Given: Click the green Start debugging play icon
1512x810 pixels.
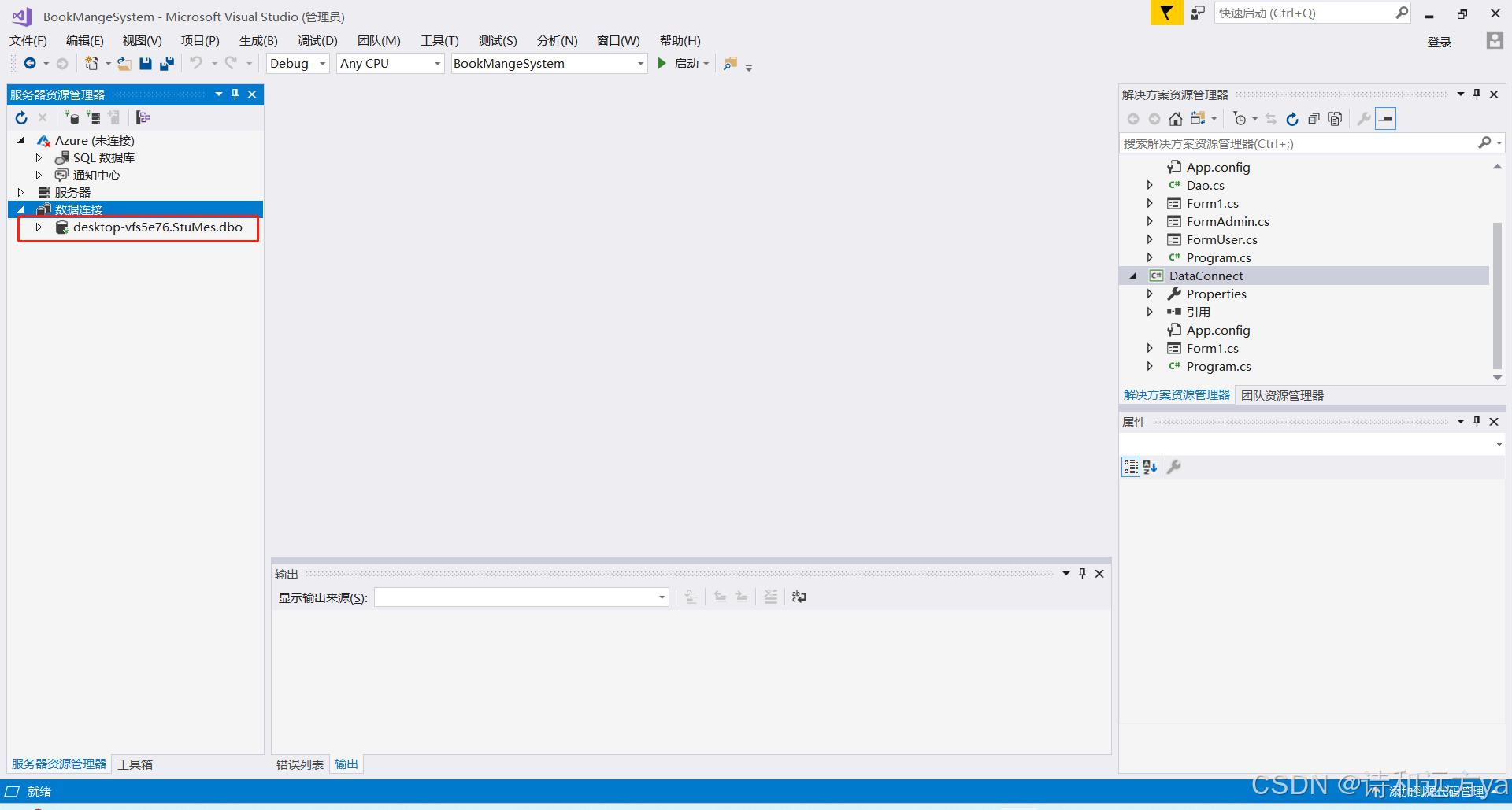Looking at the screenshot, I should [x=662, y=64].
